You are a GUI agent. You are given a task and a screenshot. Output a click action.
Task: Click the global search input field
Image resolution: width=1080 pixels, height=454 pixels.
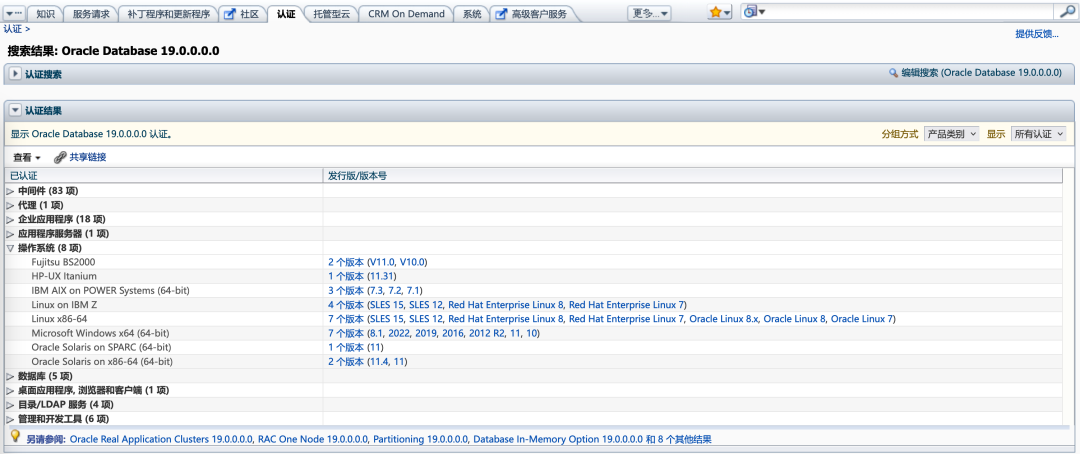(x=911, y=12)
